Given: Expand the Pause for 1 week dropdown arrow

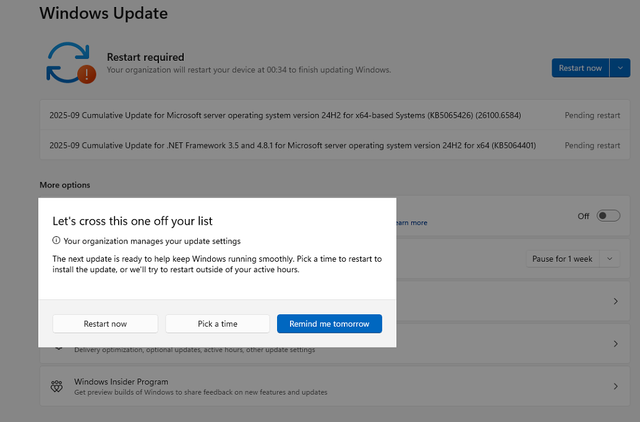Looking at the screenshot, I should [610, 259].
